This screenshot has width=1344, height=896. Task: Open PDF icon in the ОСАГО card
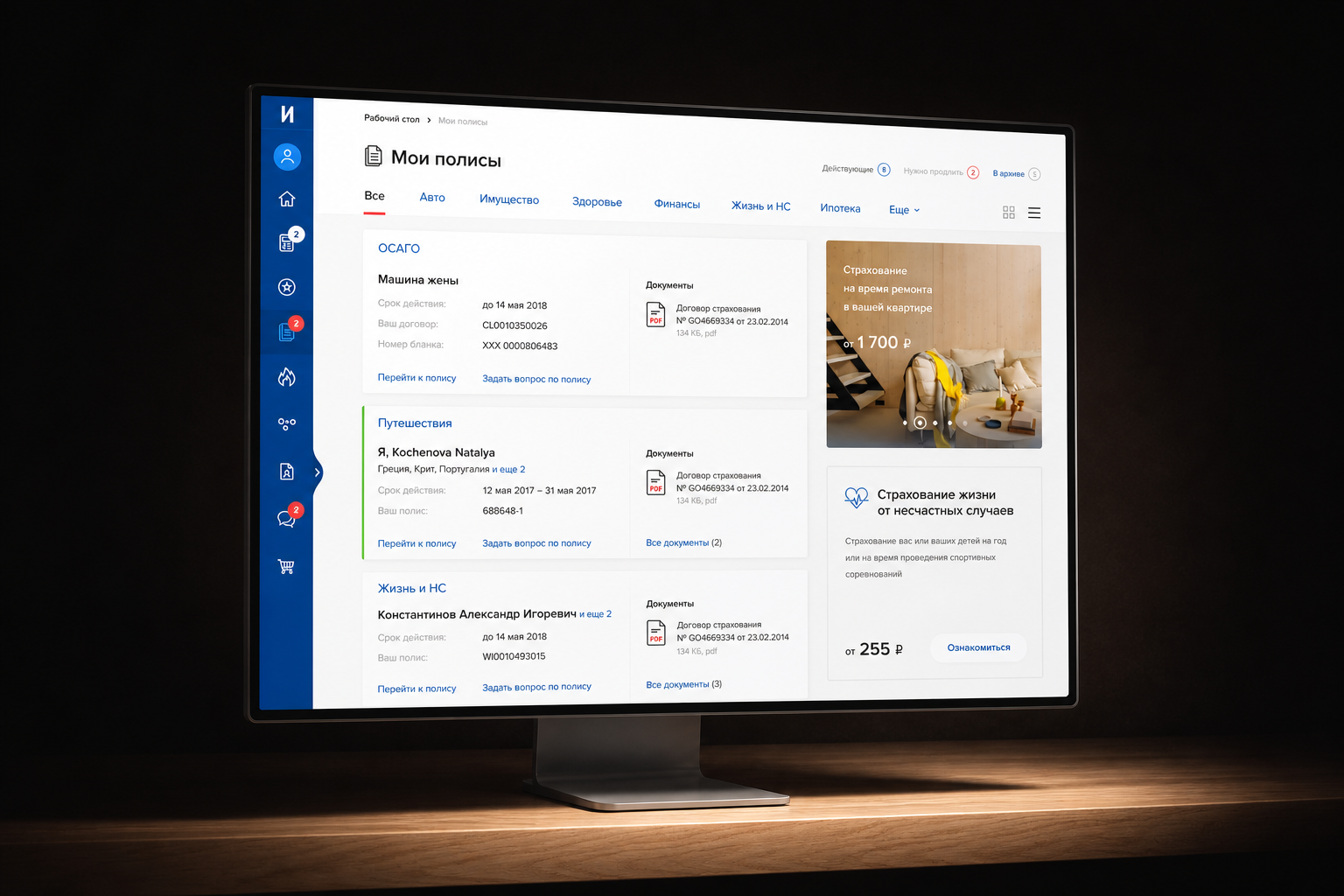(655, 314)
